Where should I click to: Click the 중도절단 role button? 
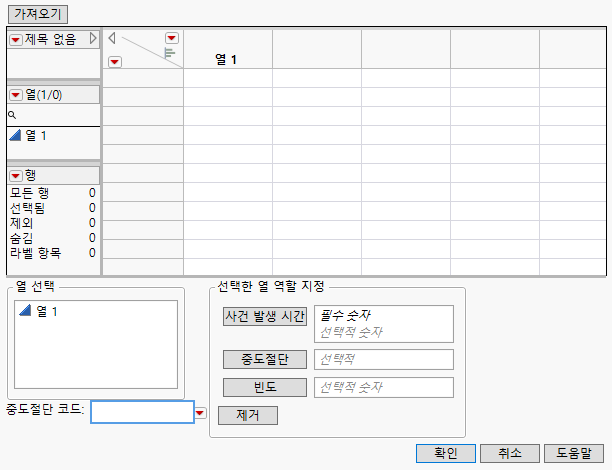[x=265, y=359]
